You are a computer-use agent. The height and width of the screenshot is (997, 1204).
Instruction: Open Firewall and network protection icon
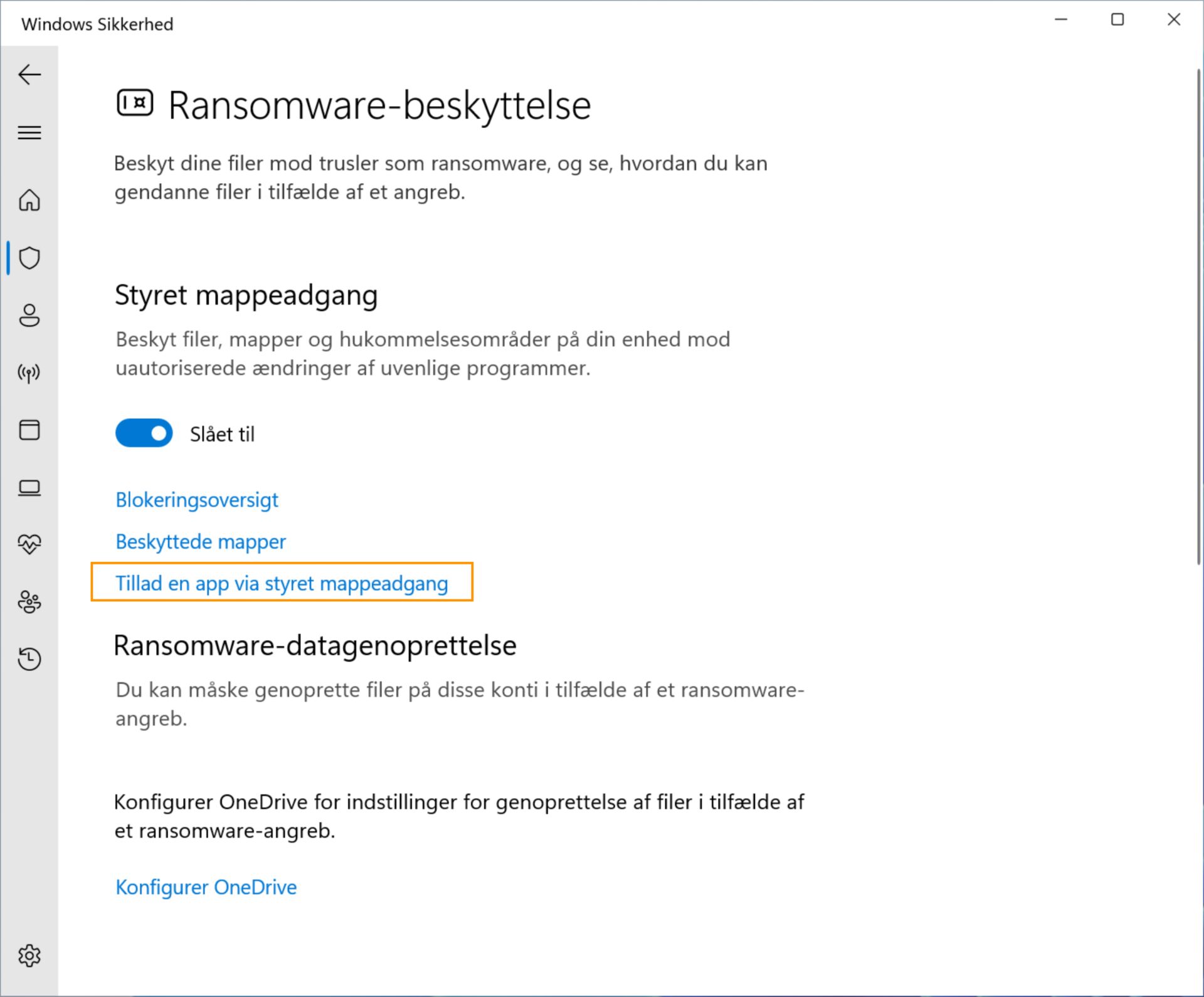[29, 373]
